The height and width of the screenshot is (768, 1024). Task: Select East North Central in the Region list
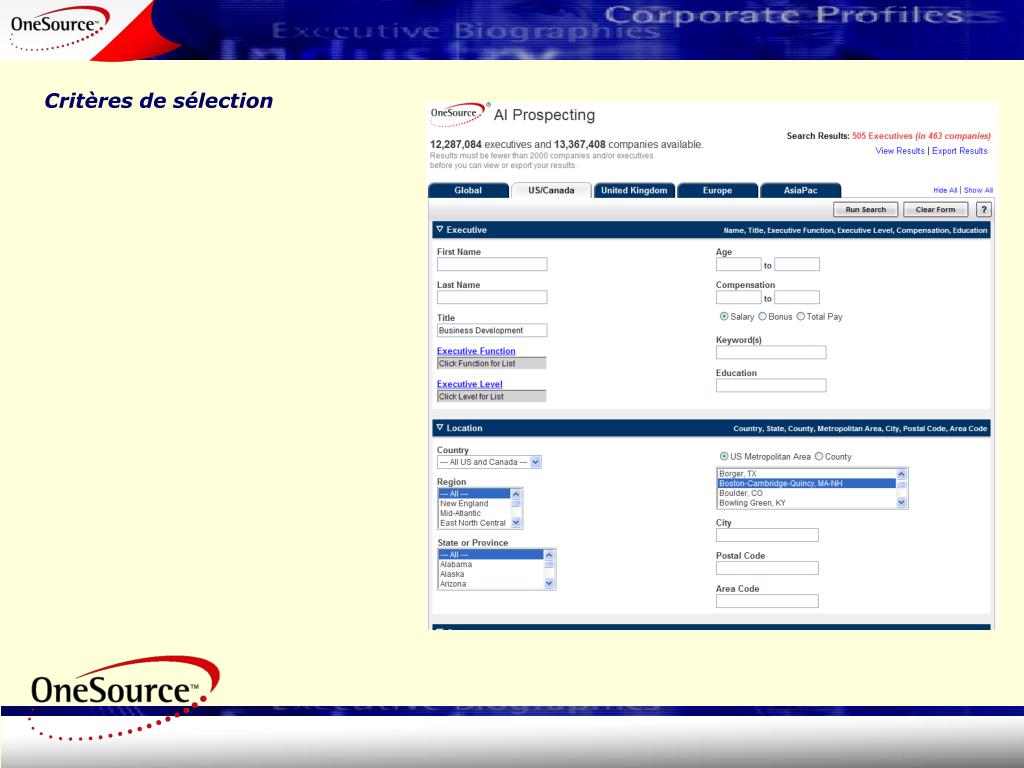pyautogui.click(x=474, y=523)
